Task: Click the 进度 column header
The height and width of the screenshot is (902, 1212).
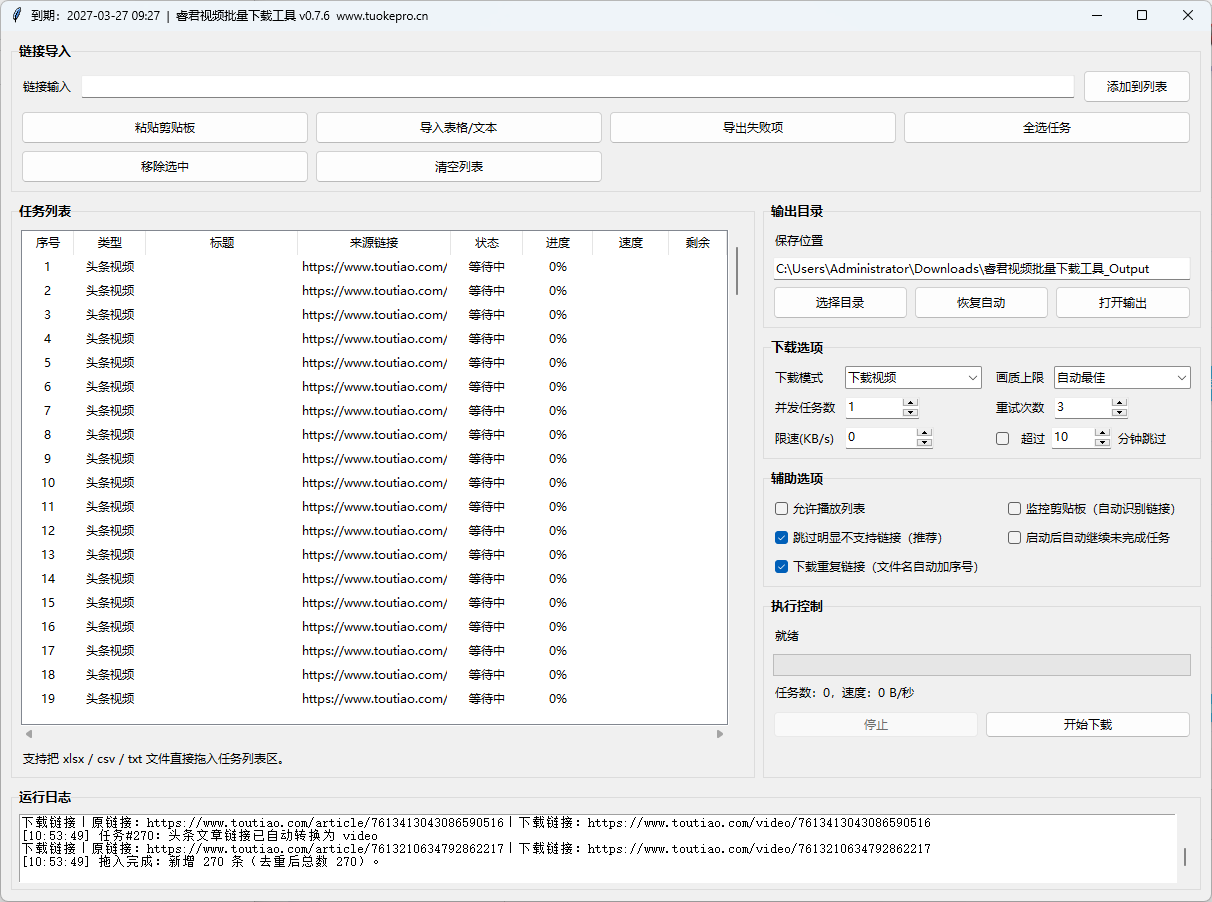Action: tap(558, 243)
